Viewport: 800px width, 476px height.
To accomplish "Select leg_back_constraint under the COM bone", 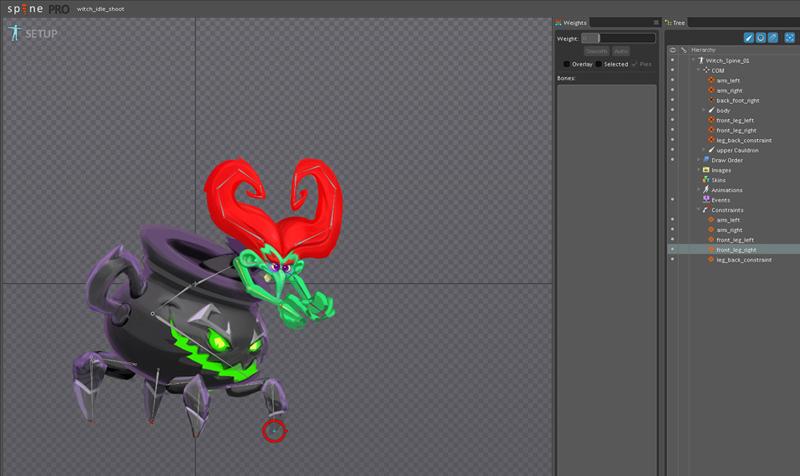I will [744, 140].
